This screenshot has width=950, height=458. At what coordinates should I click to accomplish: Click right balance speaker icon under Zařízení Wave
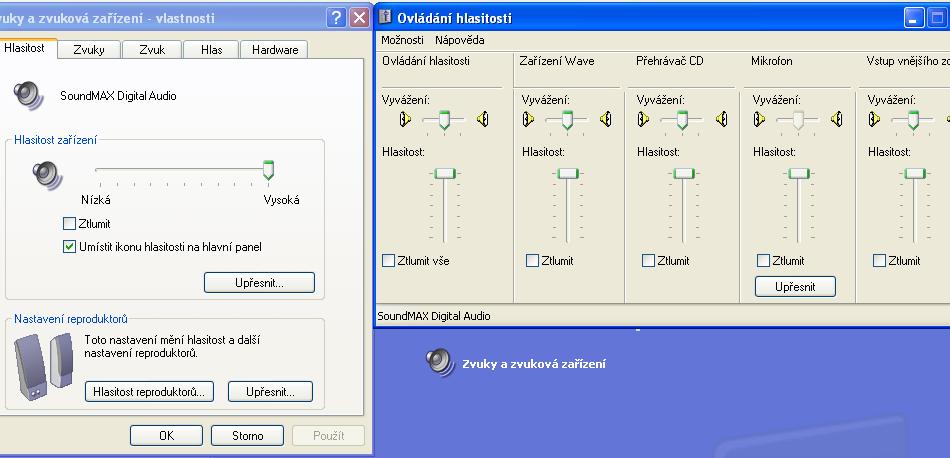pos(605,119)
